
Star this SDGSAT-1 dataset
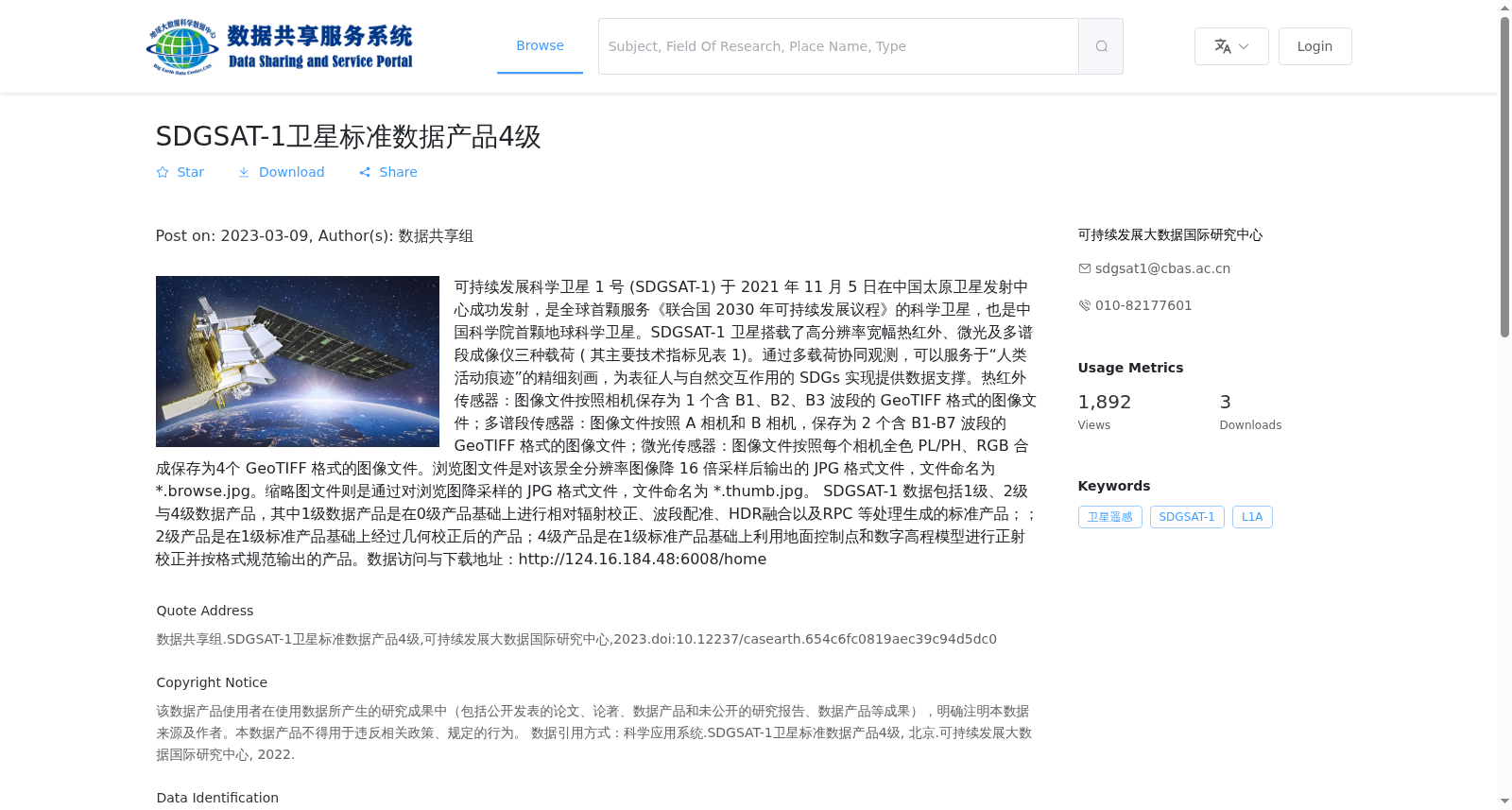point(180,172)
